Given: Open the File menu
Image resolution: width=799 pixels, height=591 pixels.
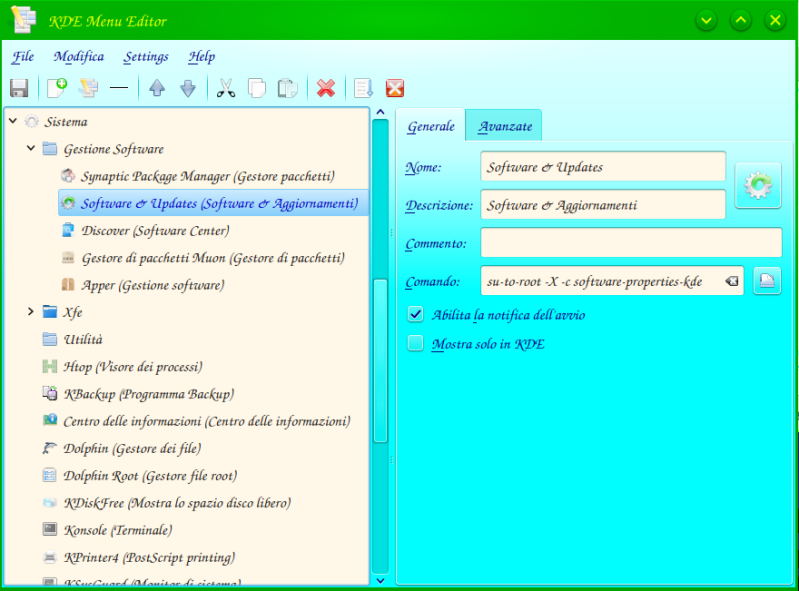Looking at the screenshot, I should 23,57.
